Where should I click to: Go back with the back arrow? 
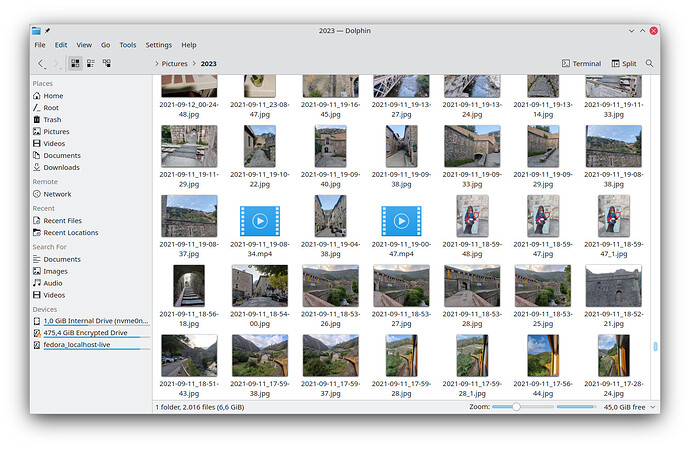pos(41,64)
